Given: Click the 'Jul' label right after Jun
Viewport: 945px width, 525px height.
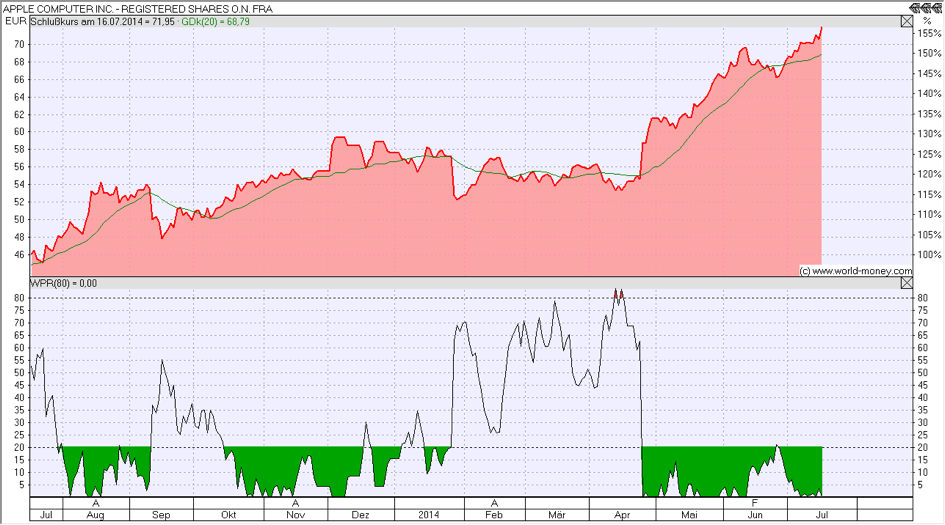Looking at the screenshot, I should point(821,515).
